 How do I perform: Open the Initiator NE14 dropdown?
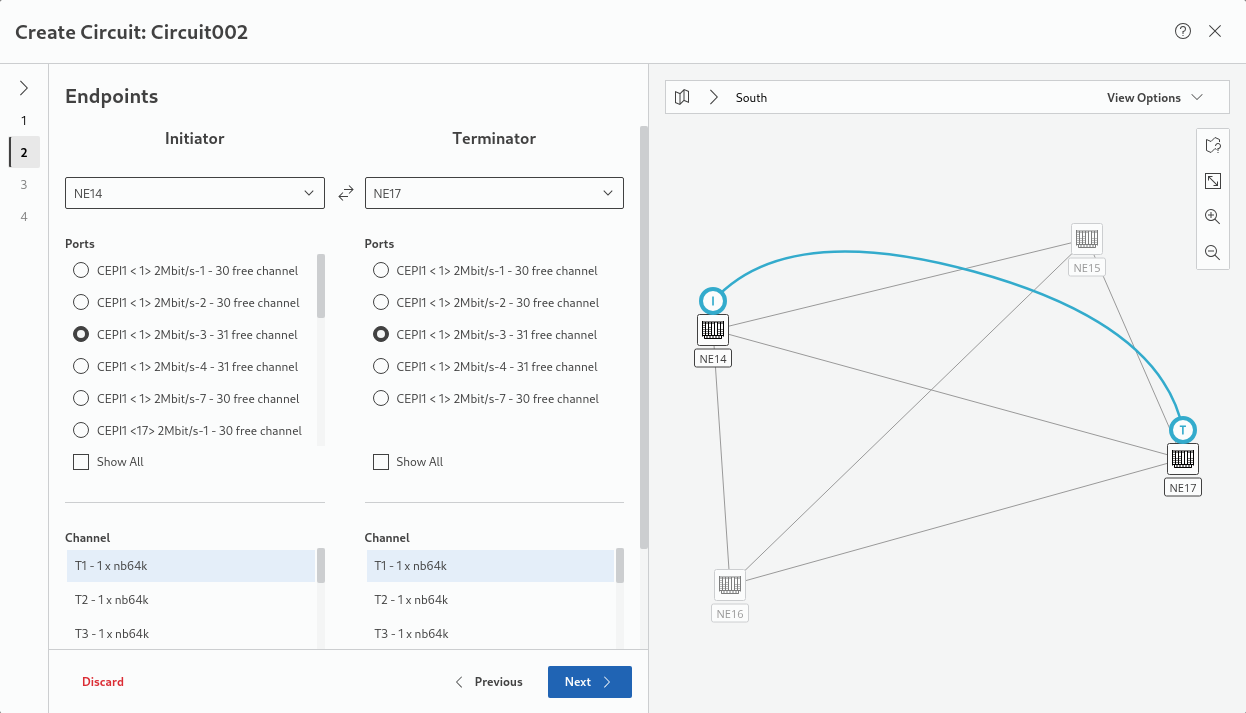click(x=195, y=193)
